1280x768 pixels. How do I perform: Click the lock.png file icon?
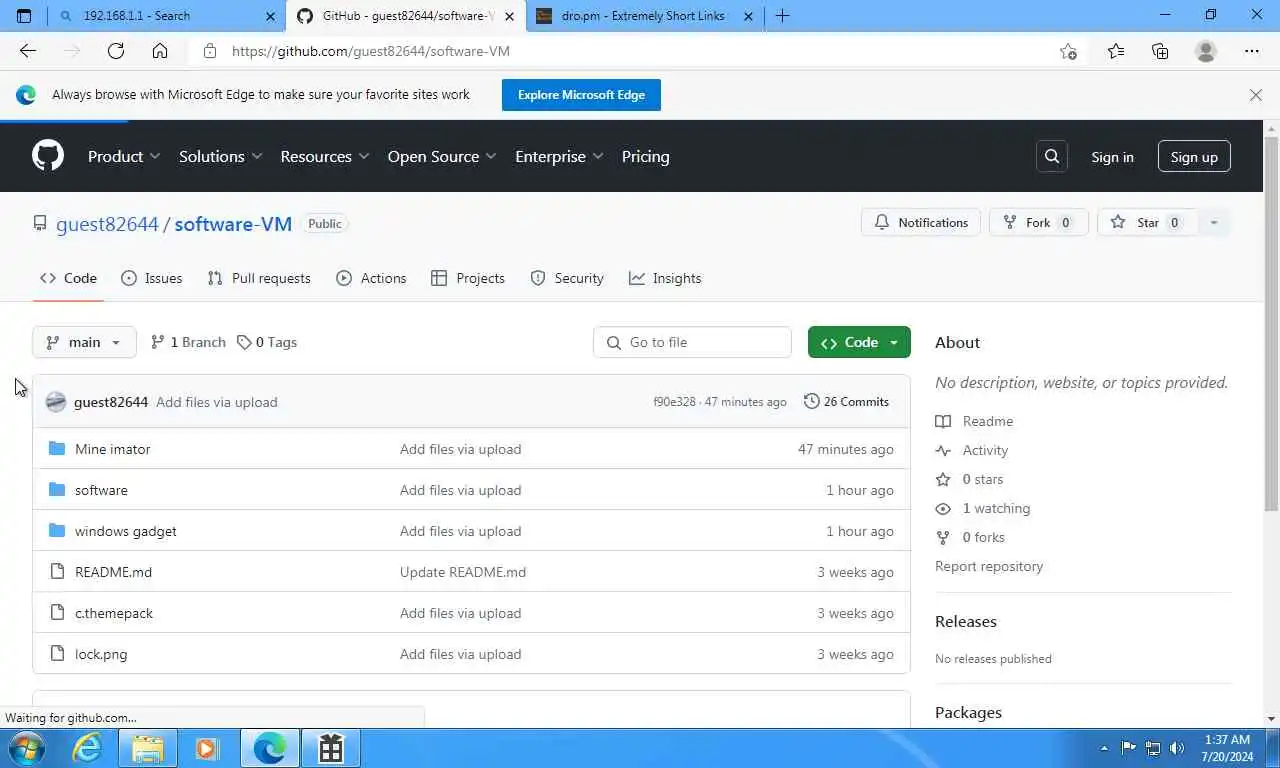pyautogui.click(x=57, y=654)
